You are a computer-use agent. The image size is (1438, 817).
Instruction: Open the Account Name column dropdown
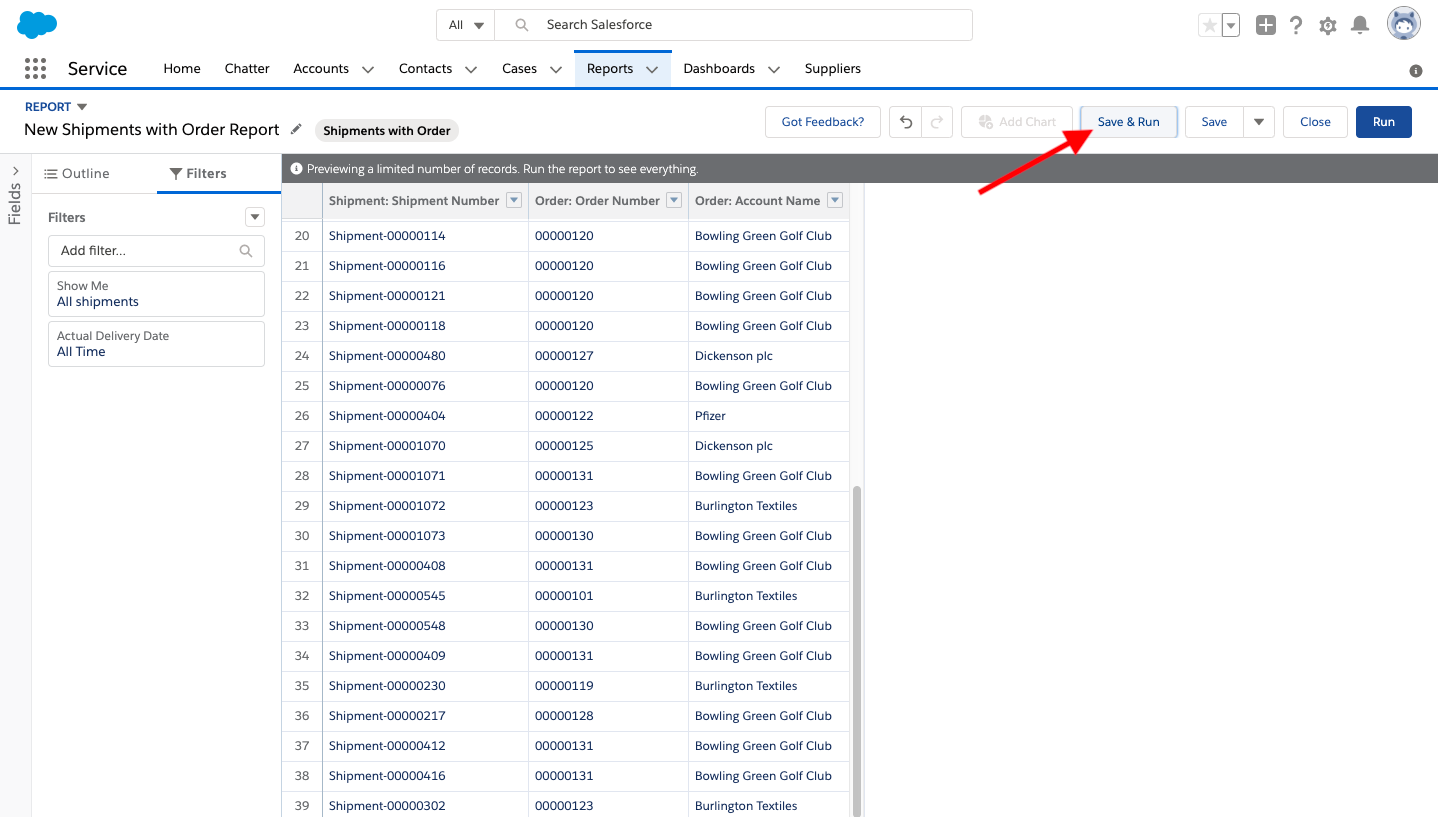click(x=835, y=200)
